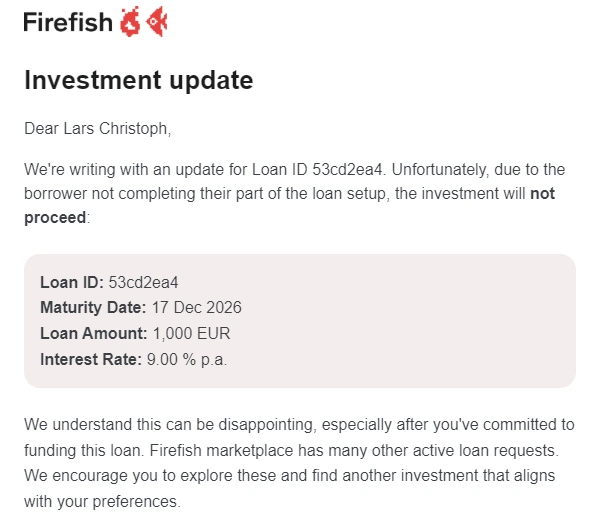Click the 9.00 % p.a. rate value
Screen dimensions: 605x530
coord(187,360)
